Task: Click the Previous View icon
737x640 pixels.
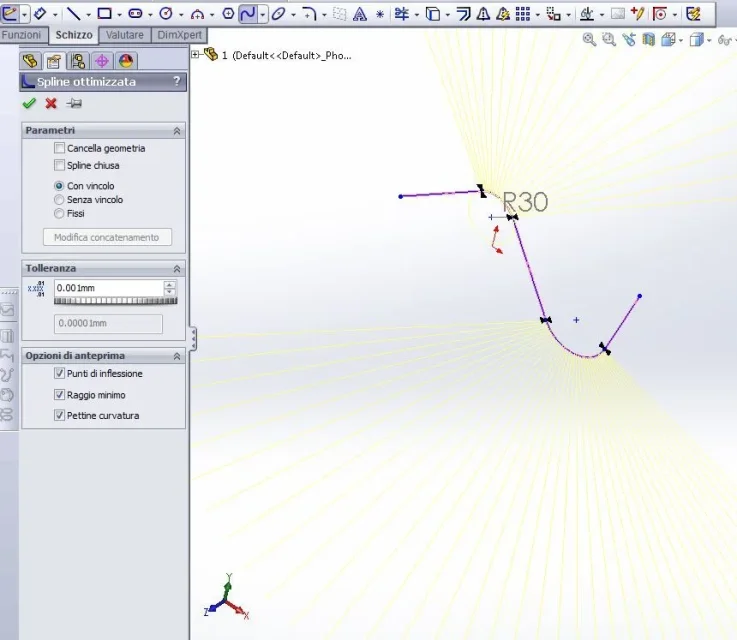Action: (x=629, y=40)
